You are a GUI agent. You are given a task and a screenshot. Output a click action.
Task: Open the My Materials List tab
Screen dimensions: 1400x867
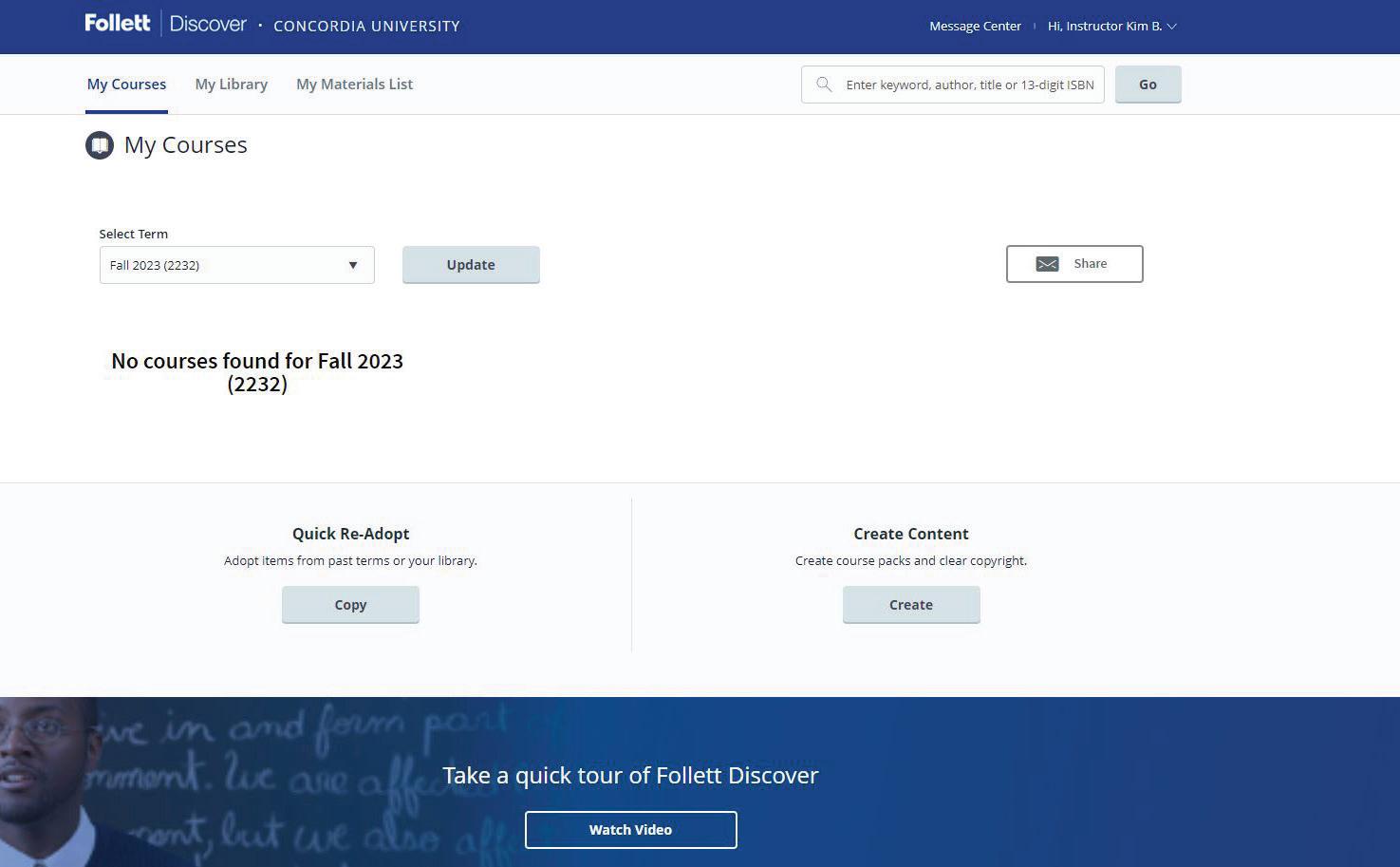coord(354,85)
